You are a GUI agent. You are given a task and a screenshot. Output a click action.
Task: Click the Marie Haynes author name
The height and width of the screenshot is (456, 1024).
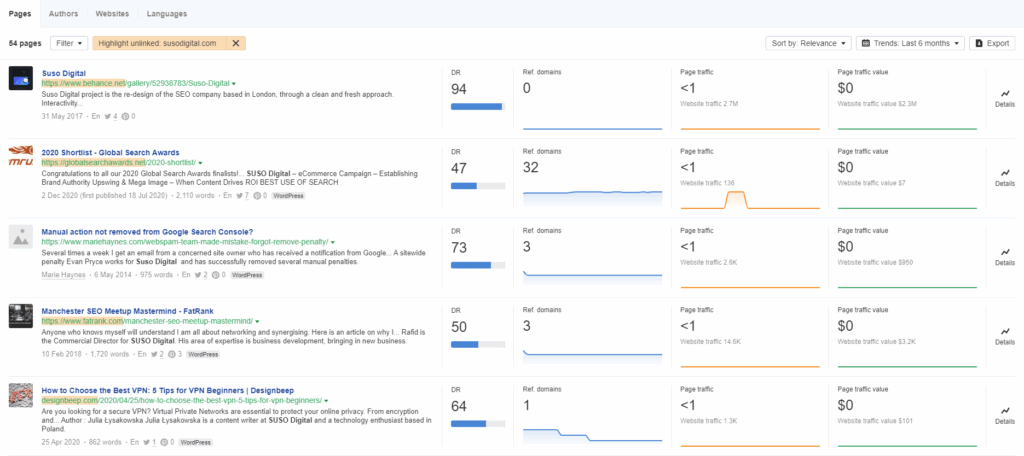[x=63, y=275]
